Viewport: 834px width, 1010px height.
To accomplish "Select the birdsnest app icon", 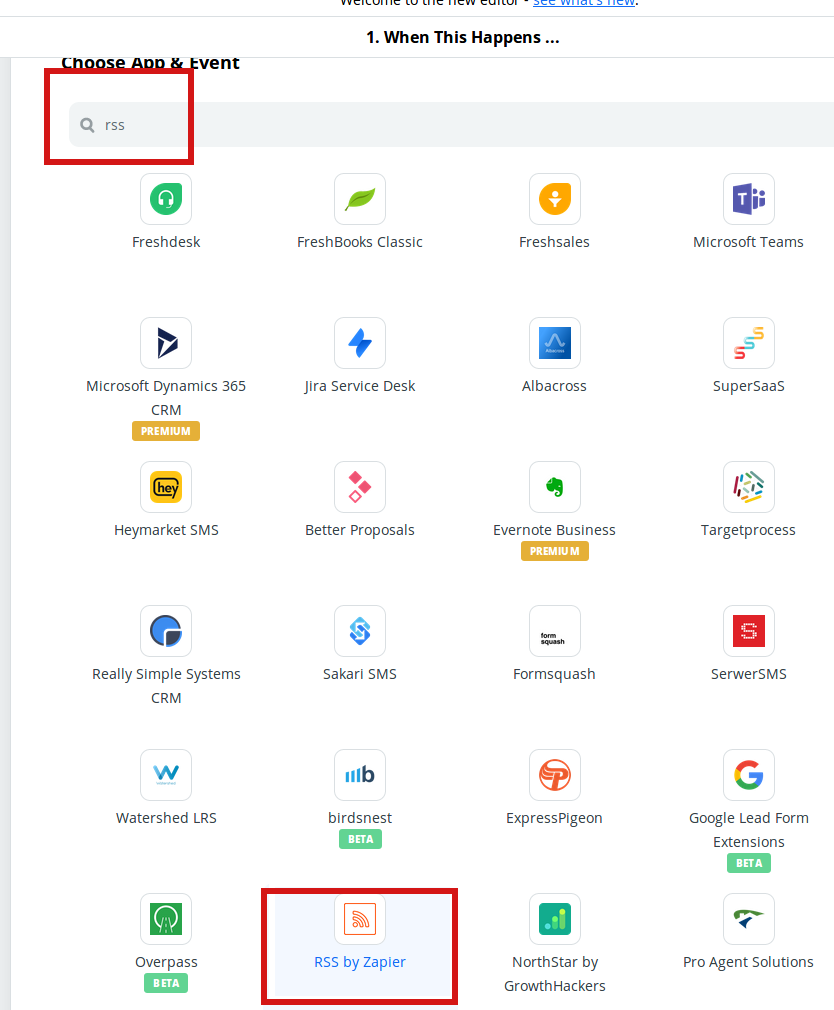I will click(360, 775).
